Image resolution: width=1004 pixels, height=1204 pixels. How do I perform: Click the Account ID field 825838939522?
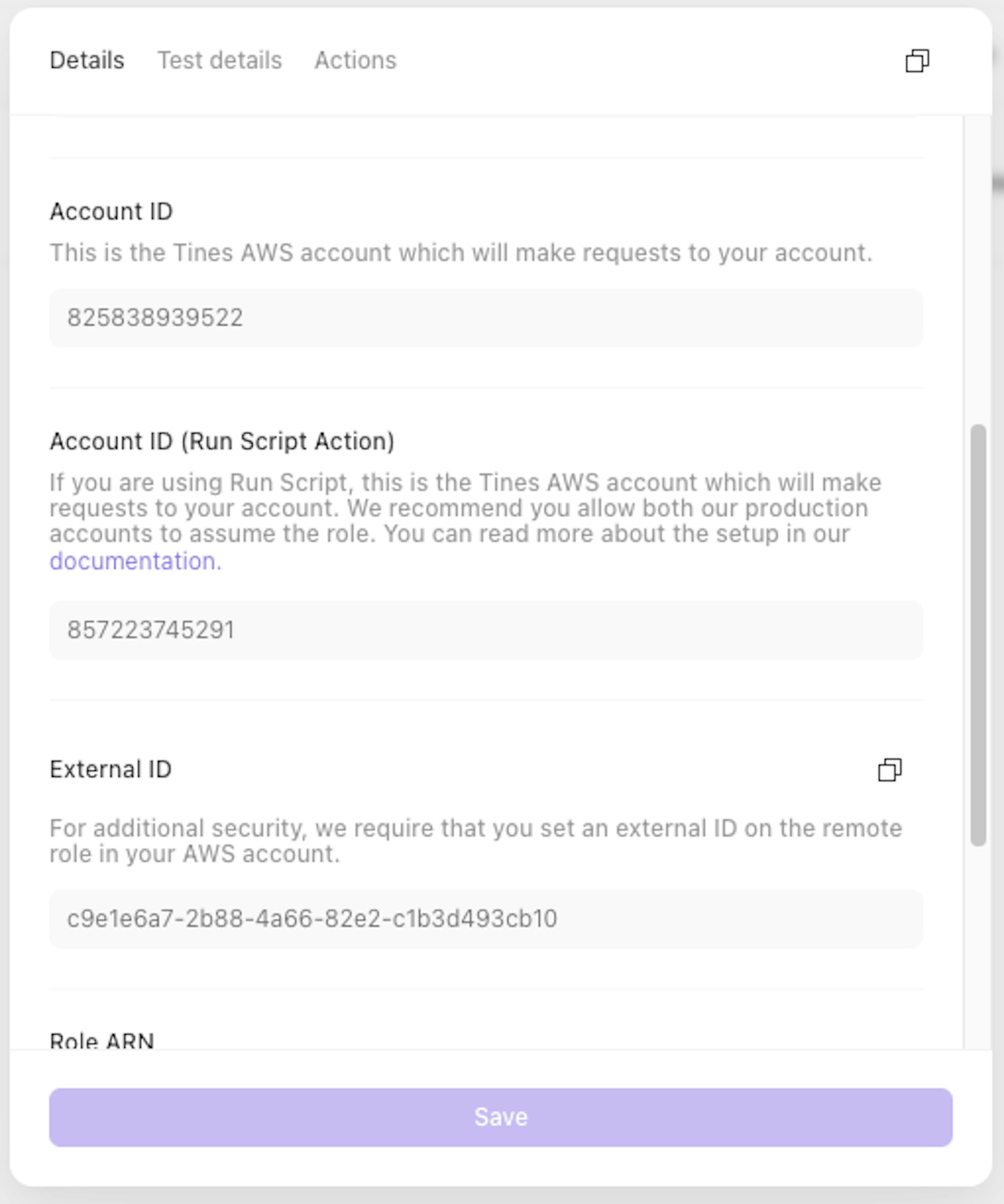485,318
